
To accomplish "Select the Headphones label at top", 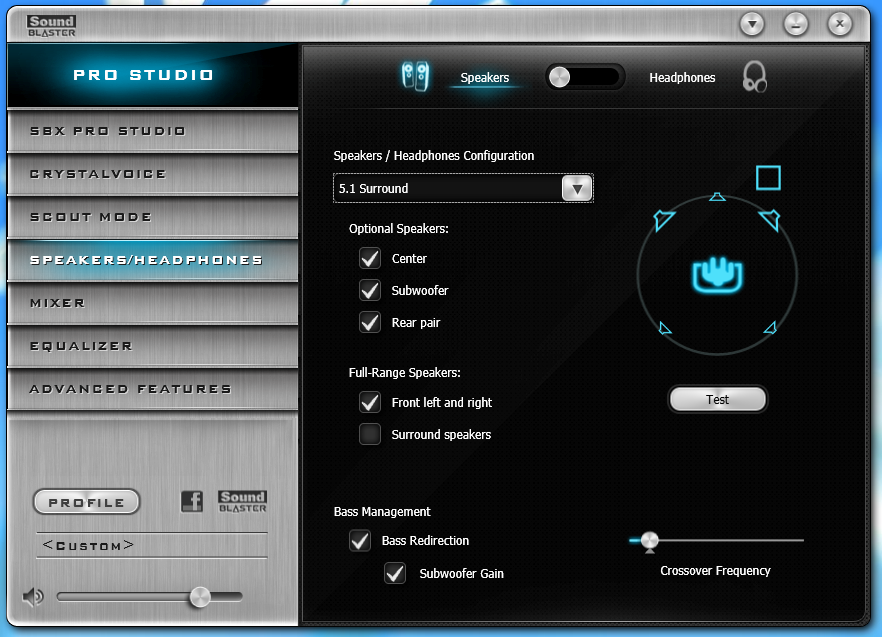I will [x=682, y=78].
